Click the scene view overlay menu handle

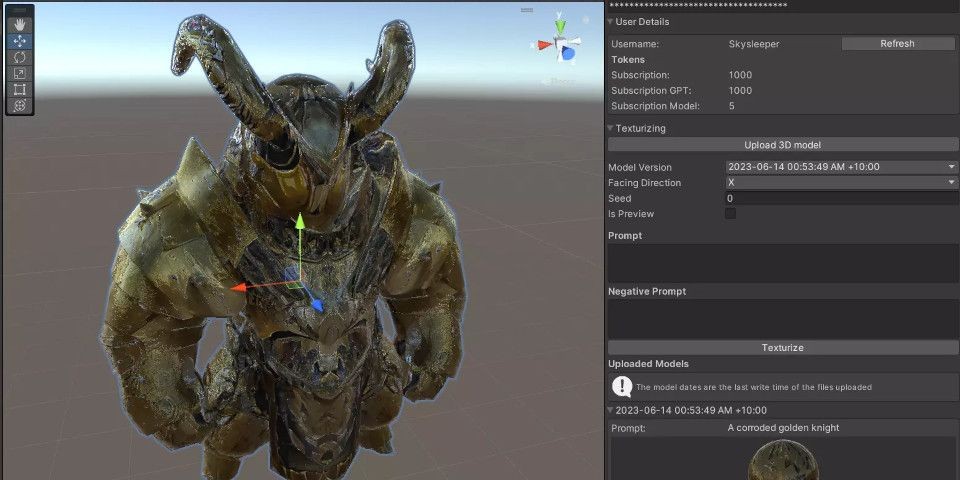[x=527, y=10]
